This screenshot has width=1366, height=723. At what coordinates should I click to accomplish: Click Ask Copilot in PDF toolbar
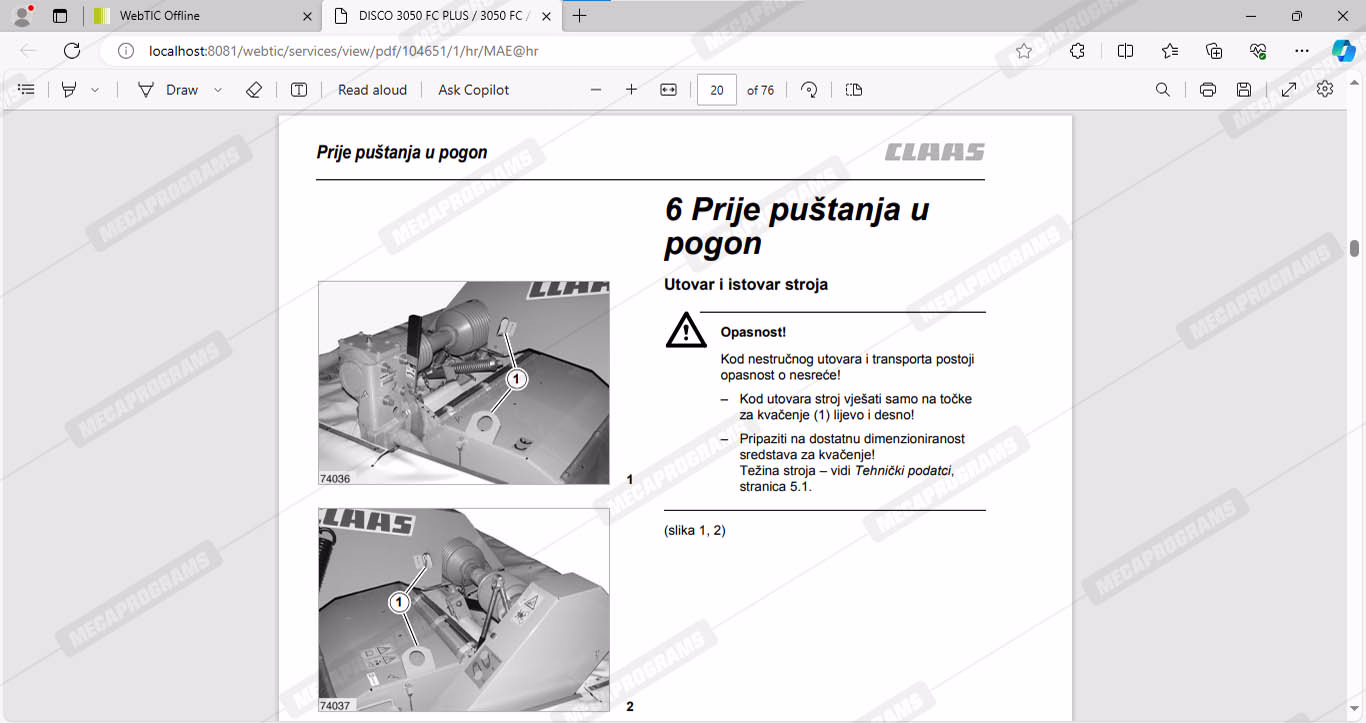pos(473,90)
